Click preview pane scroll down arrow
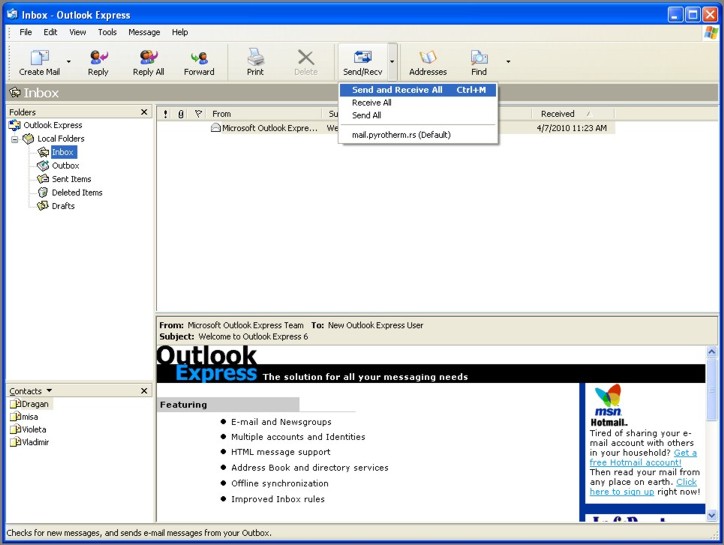Screen dimensions: 724x545 (712, 515)
